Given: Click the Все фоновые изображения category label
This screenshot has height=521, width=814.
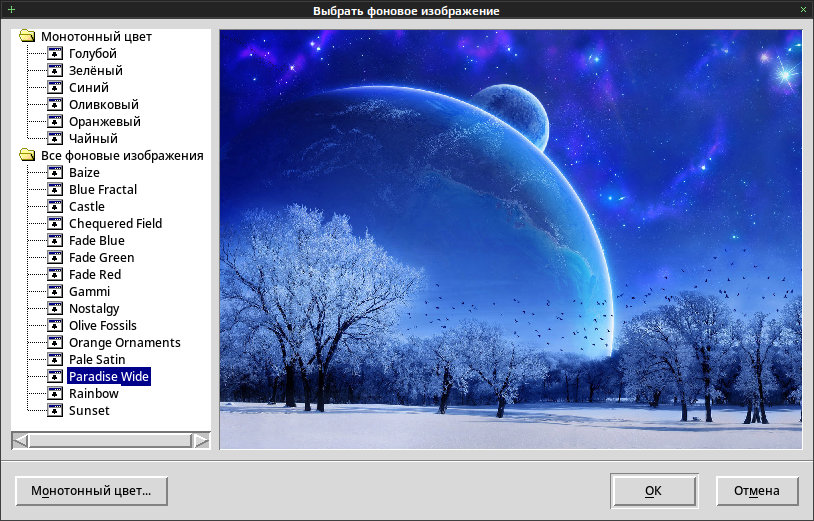Looking at the screenshot, I should 122,155.
